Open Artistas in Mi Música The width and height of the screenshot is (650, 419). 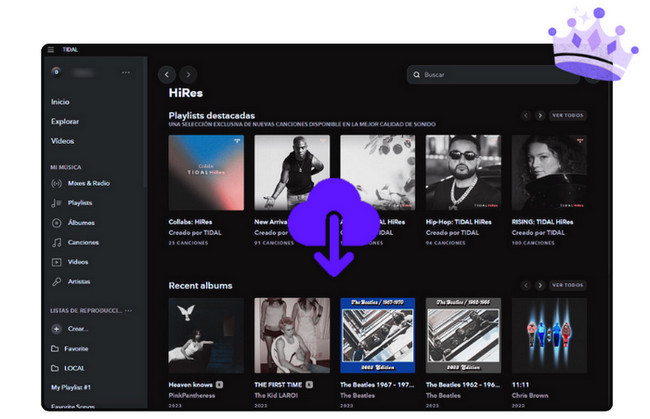(70, 281)
